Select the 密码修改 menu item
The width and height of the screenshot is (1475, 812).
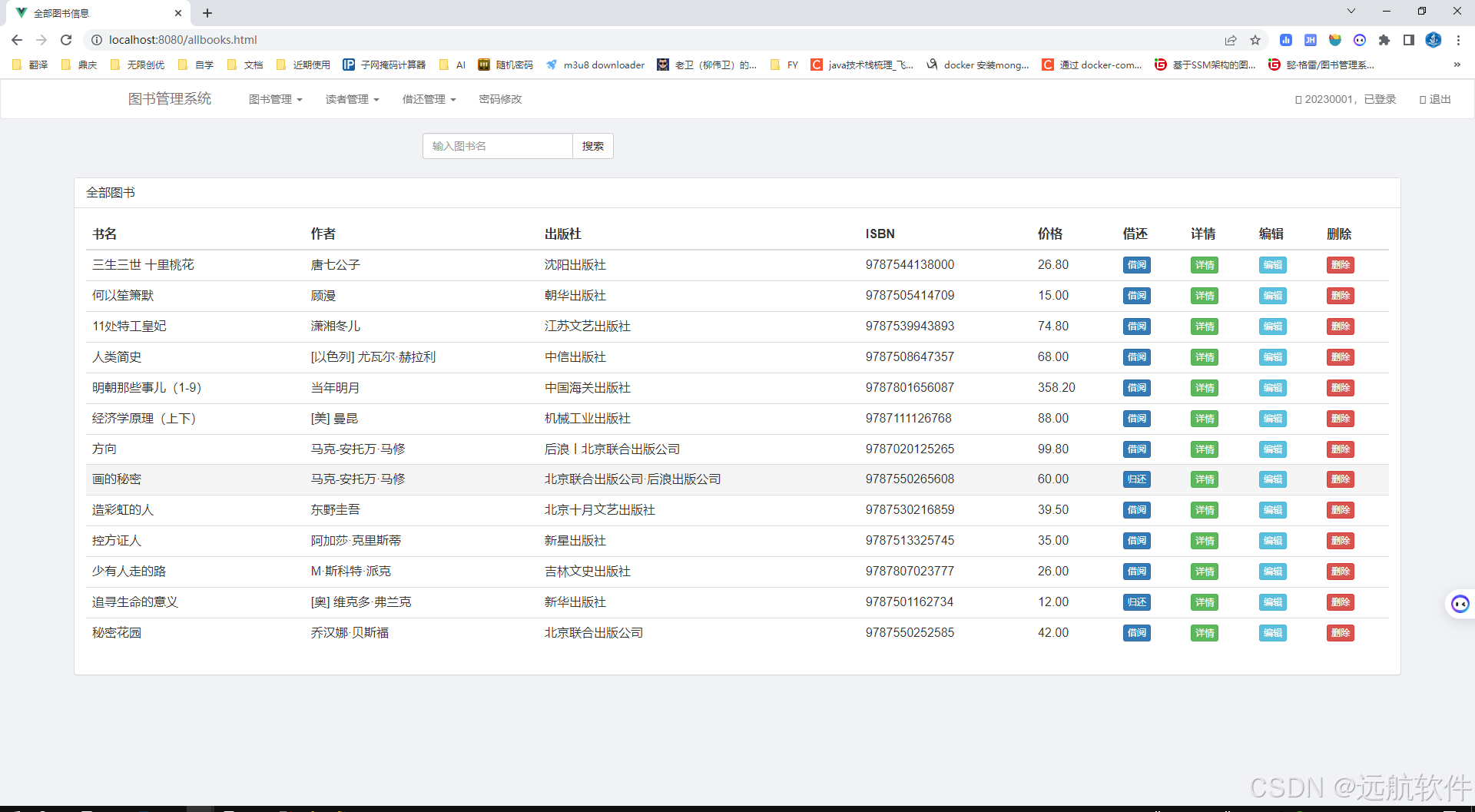click(500, 99)
